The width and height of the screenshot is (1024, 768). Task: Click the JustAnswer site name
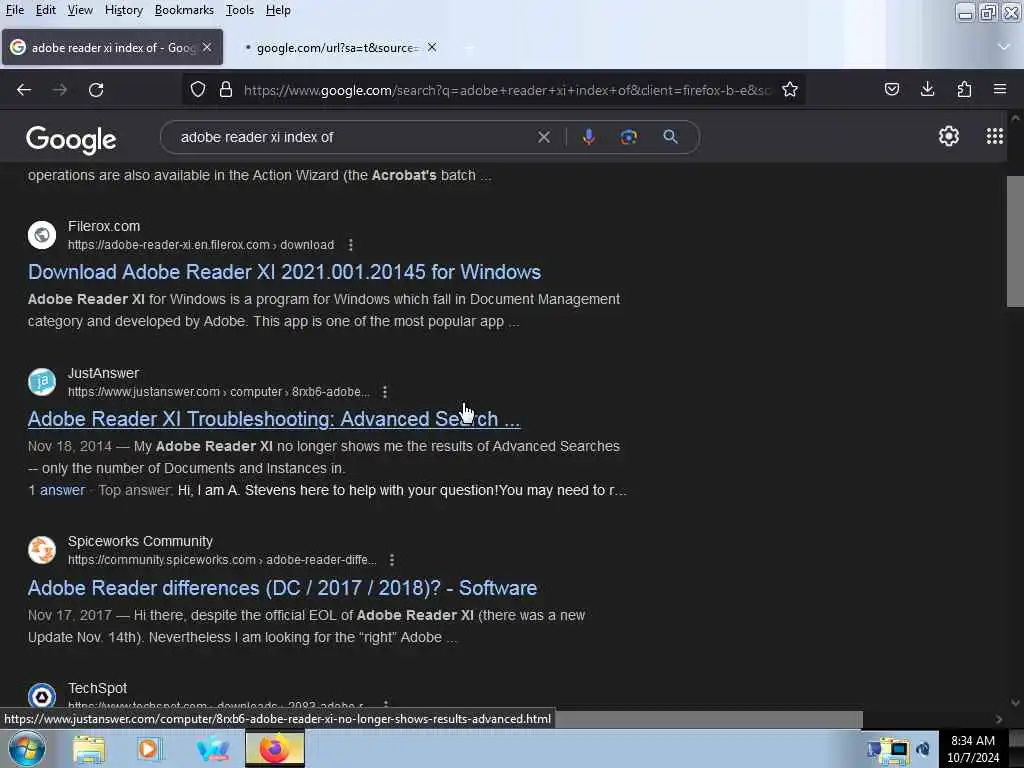coord(103,373)
